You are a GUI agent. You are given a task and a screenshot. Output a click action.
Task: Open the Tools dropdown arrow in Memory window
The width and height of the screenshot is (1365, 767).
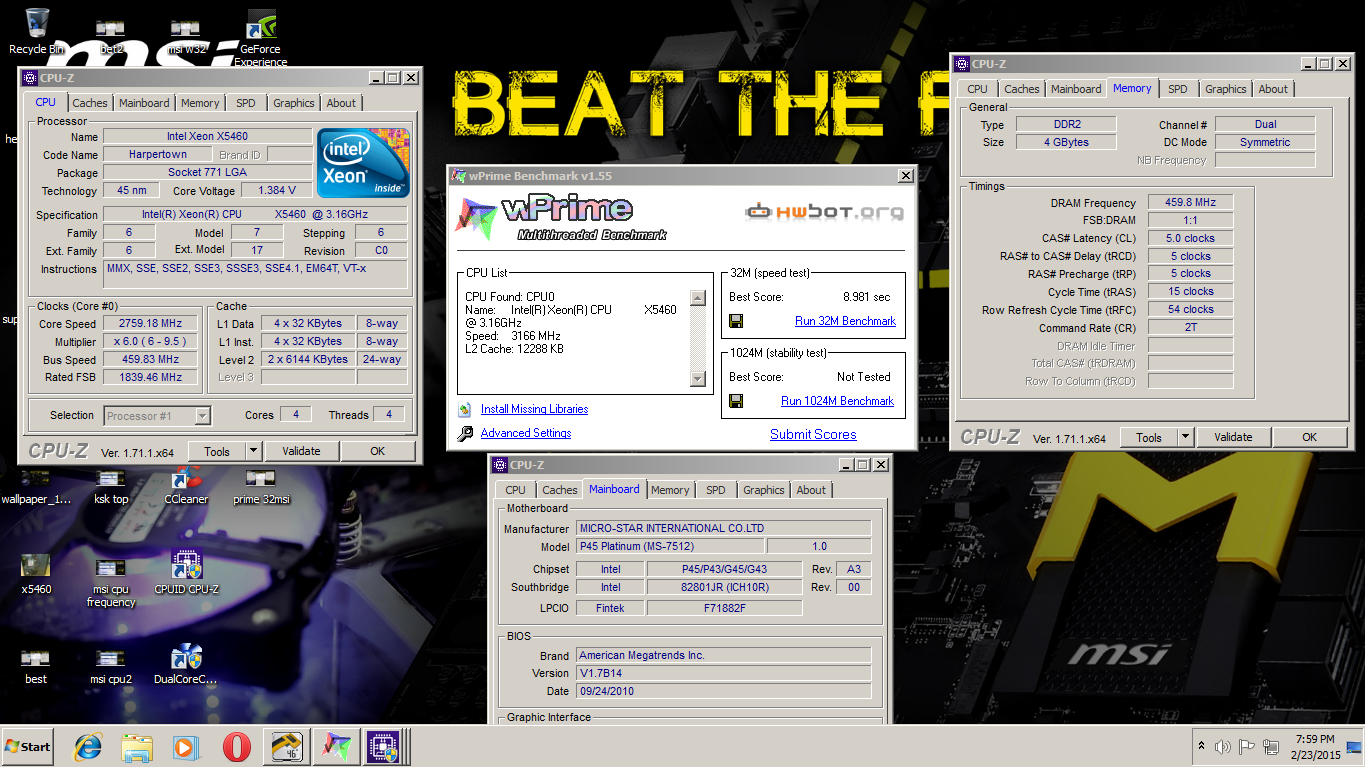point(1185,437)
